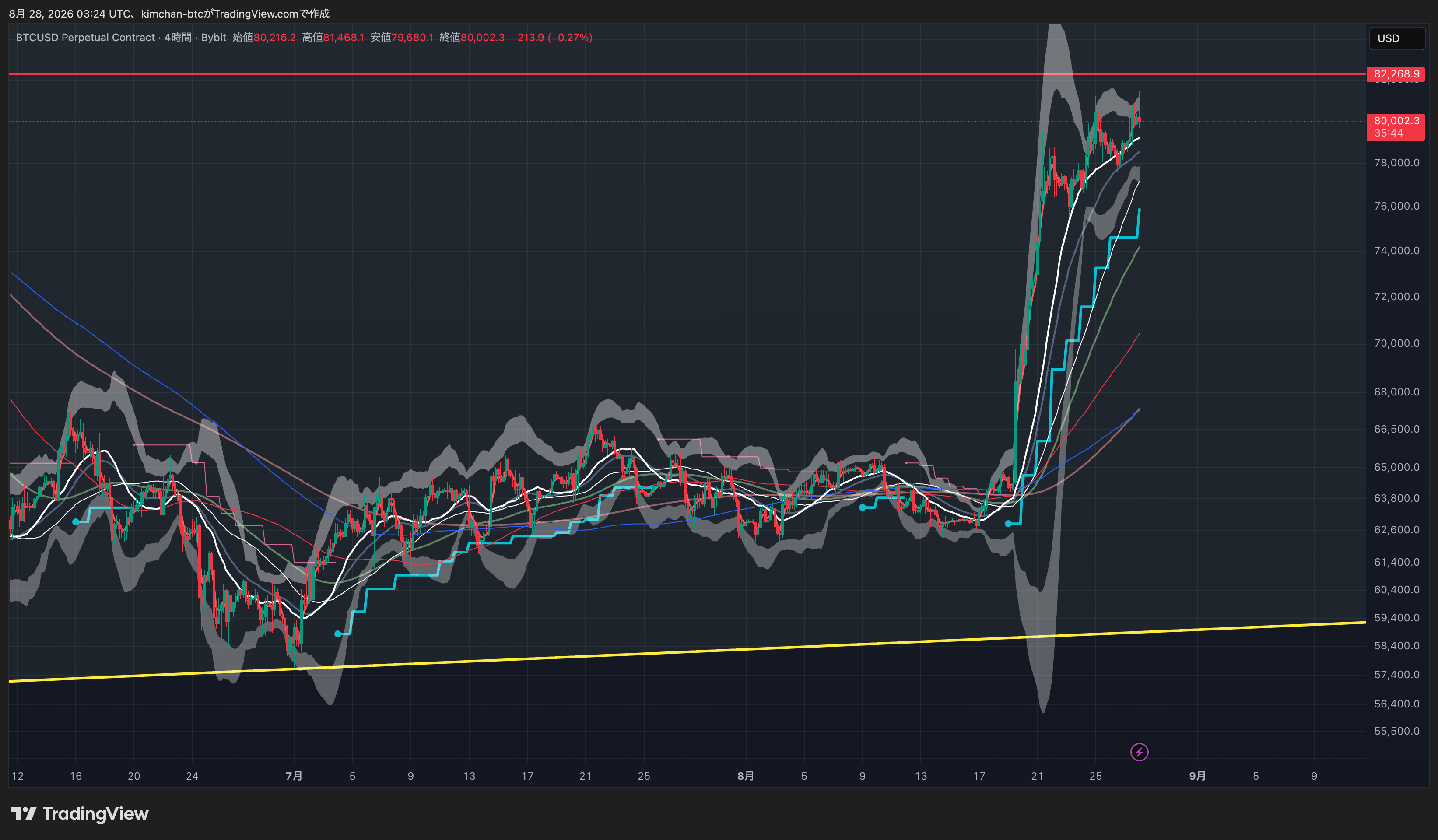Click the 56,400.0 price axis label
Image resolution: width=1438 pixels, height=840 pixels.
[x=1396, y=704]
